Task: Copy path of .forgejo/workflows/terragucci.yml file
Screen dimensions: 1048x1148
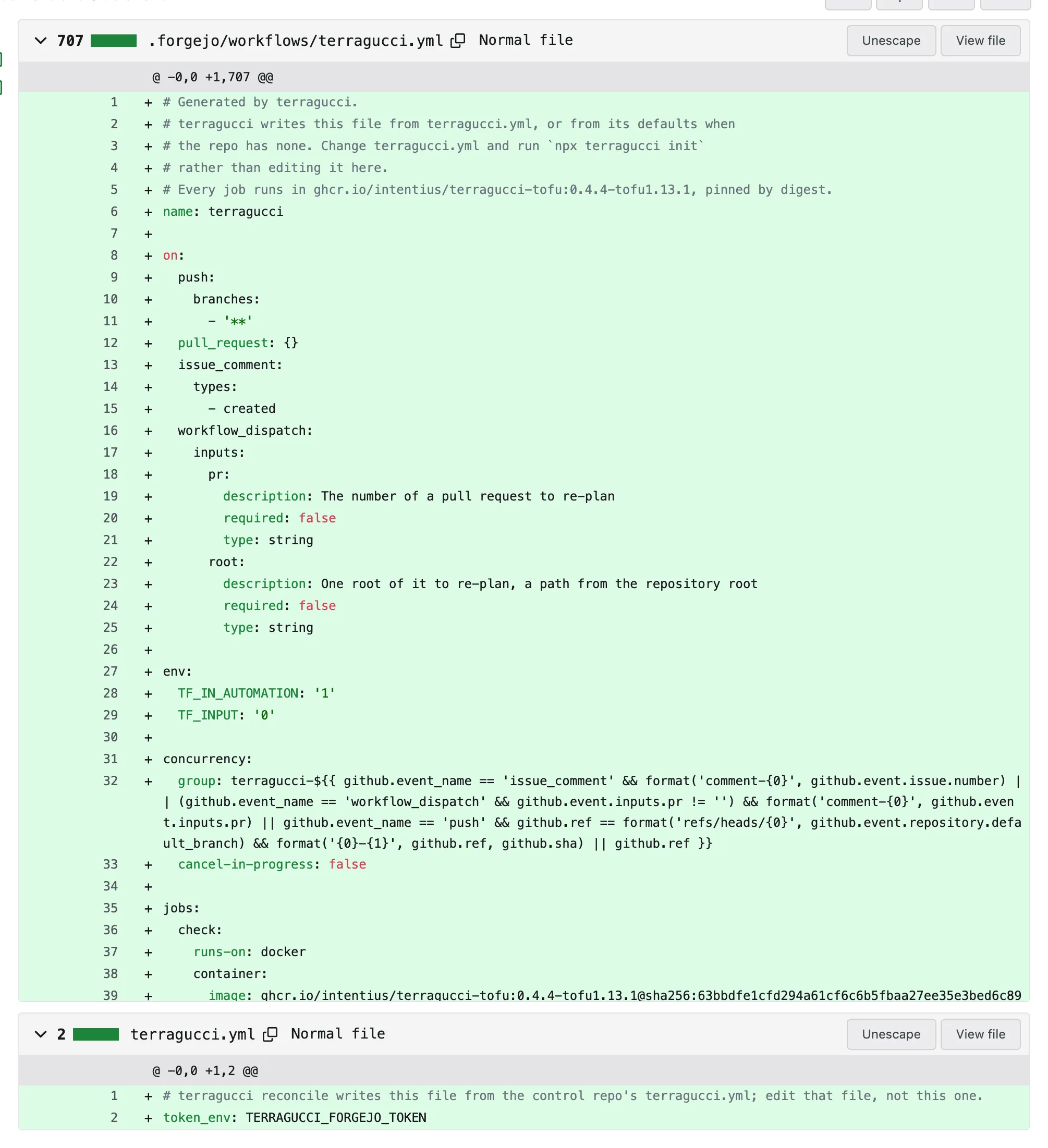Action: [458, 41]
